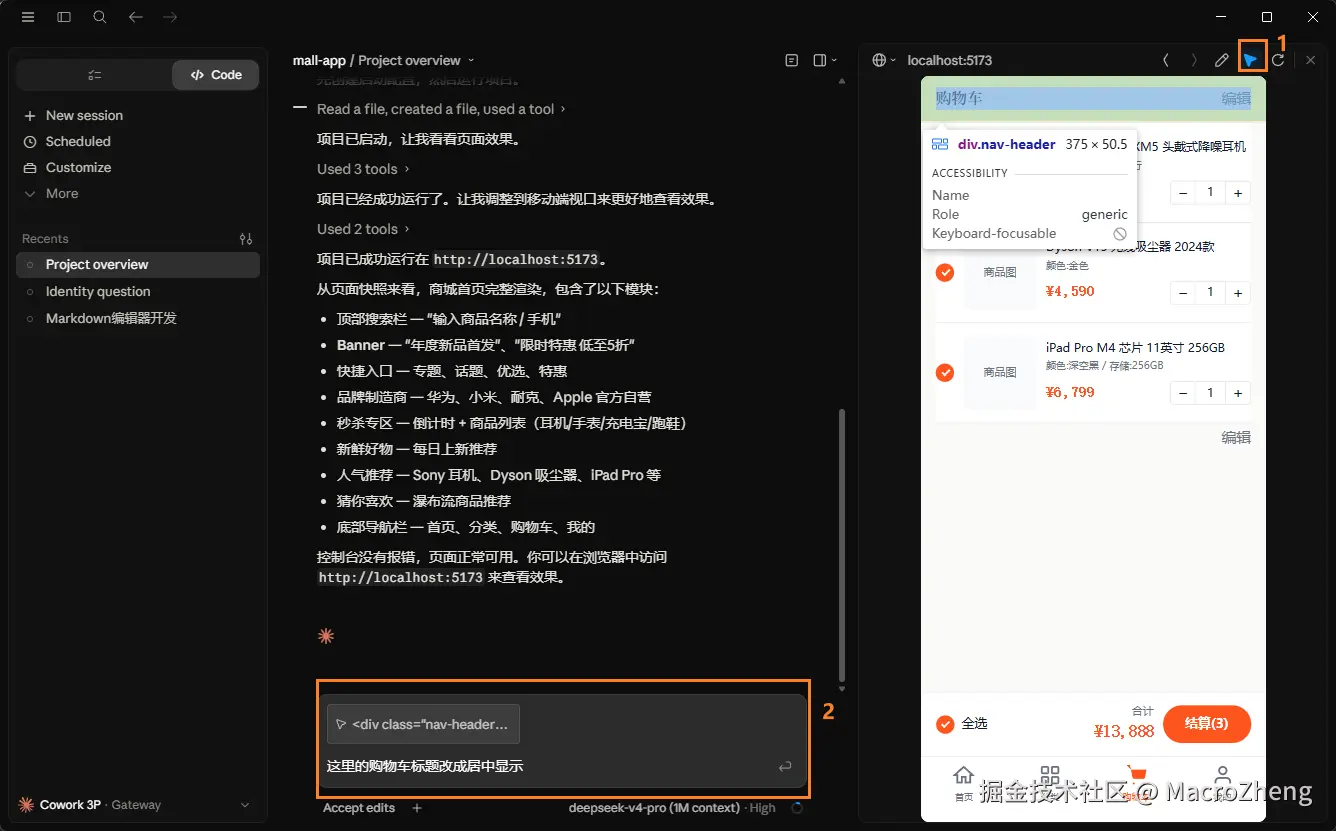Send the prompt with the return-arrow icon
Viewport: 1336px width, 831px height.
tap(785, 767)
